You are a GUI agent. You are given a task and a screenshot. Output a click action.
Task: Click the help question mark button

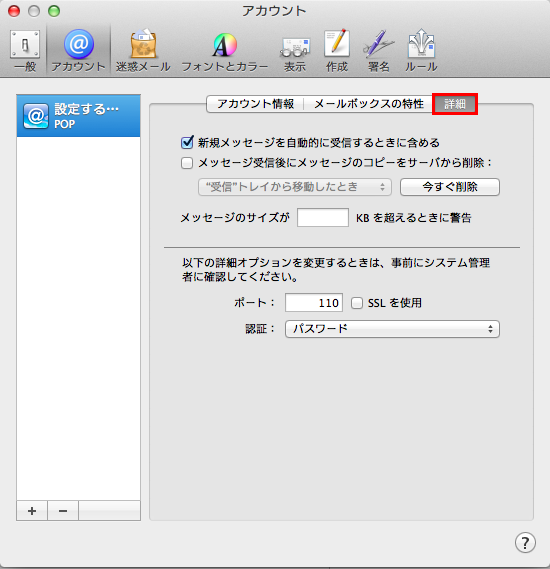pos(525,543)
